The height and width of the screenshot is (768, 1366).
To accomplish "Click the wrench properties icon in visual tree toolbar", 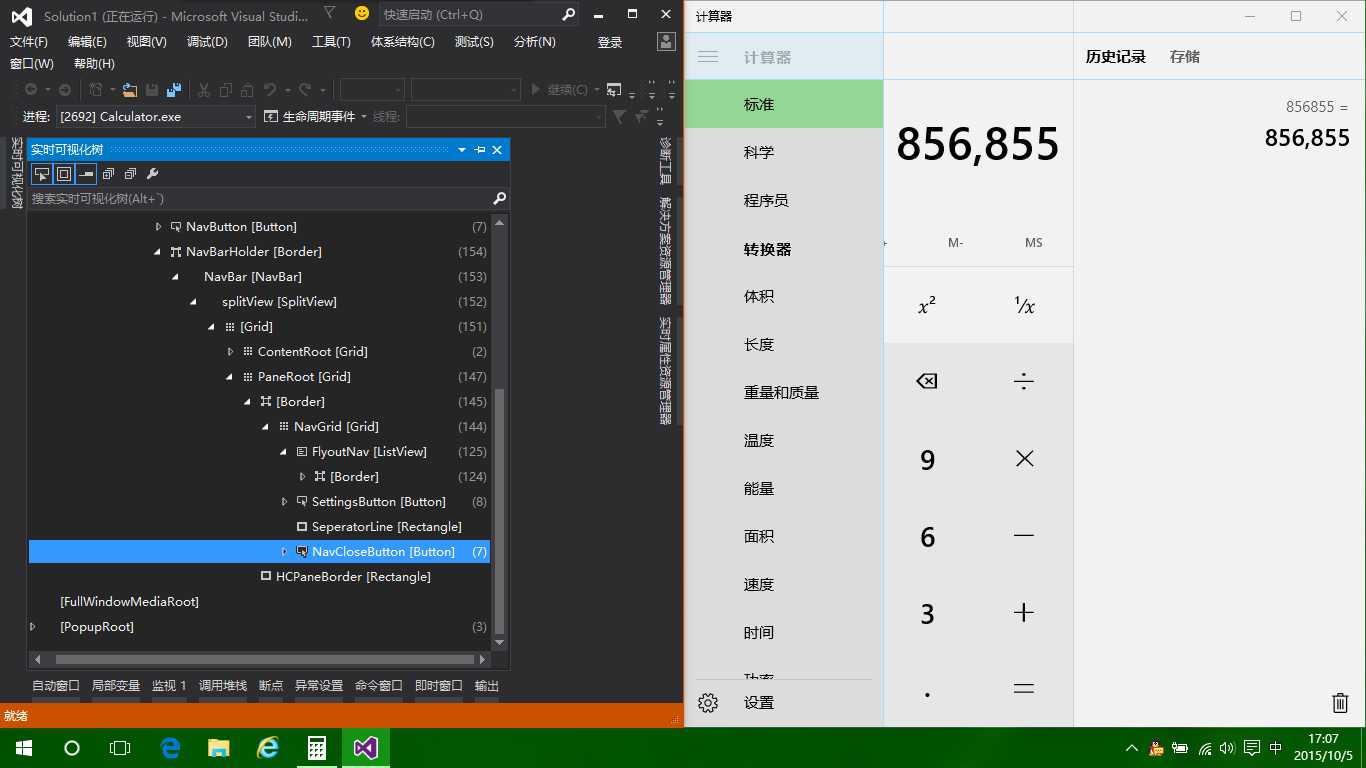I will click(x=152, y=174).
